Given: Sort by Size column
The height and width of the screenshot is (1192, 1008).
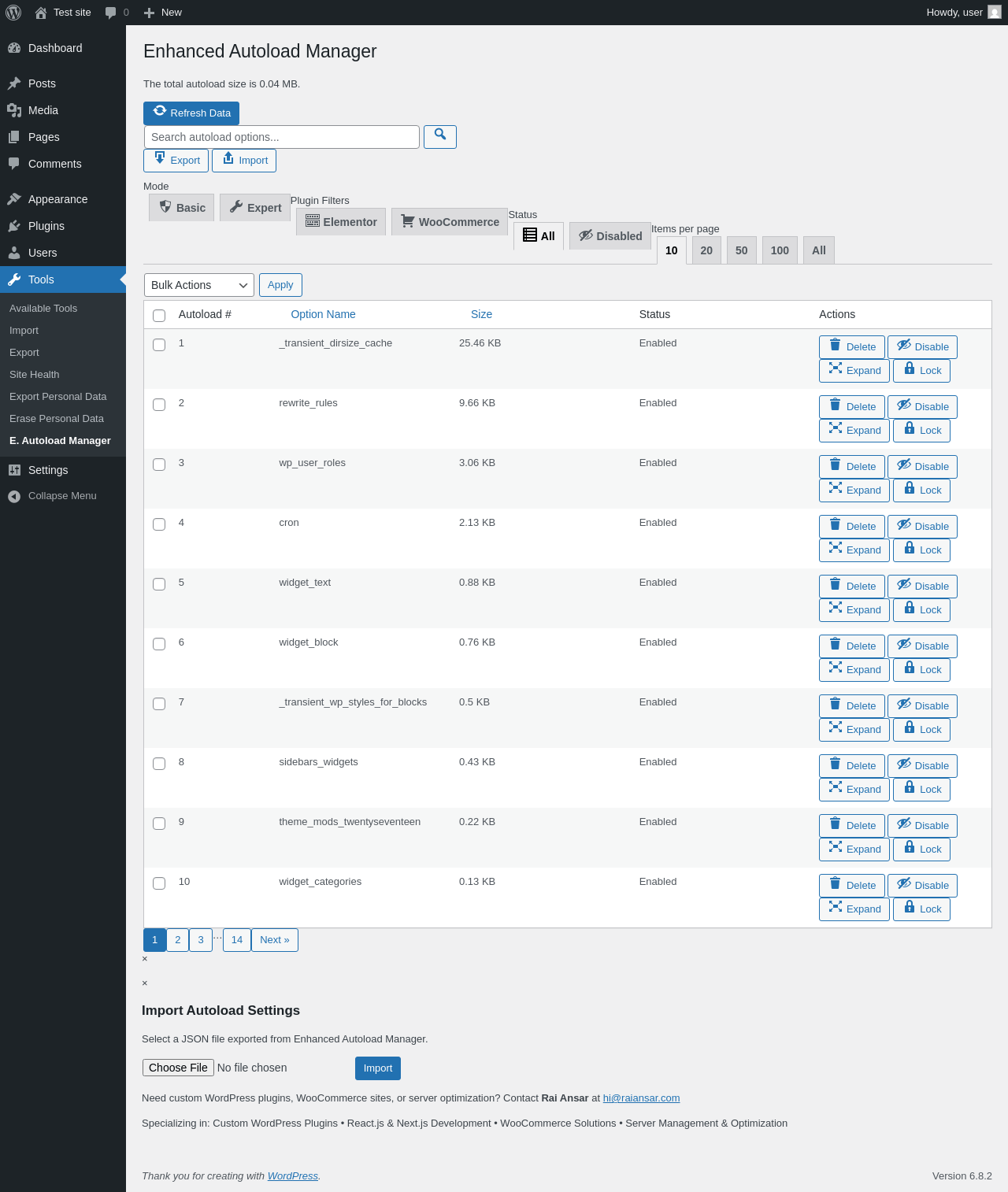Looking at the screenshot, I should click(x=481, y=314).
